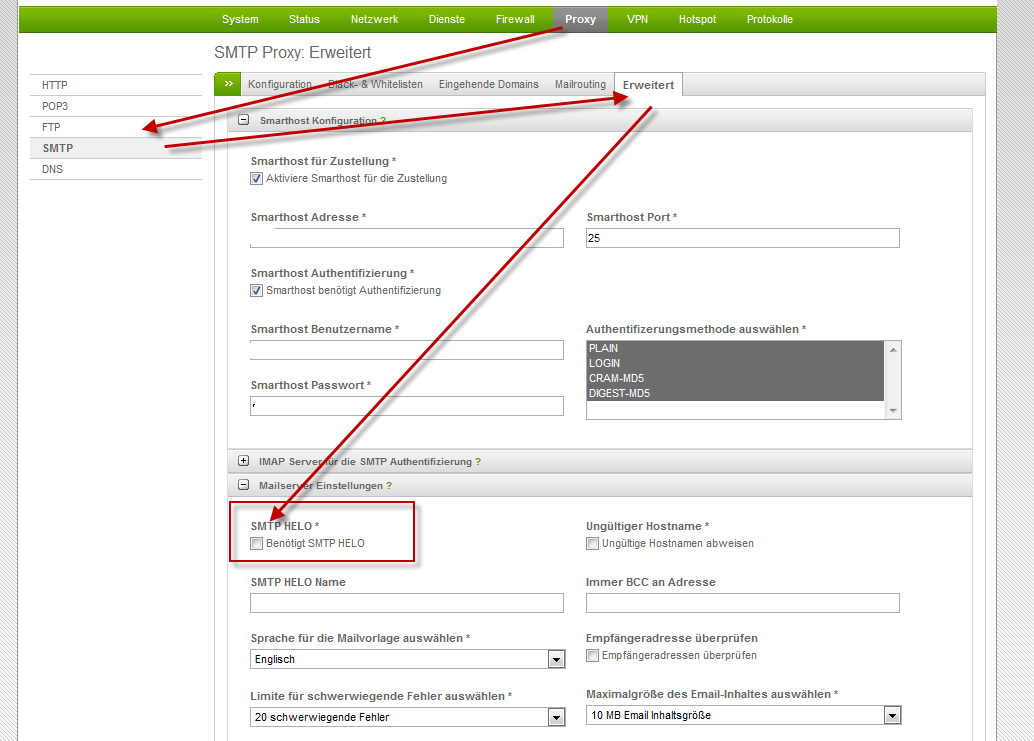Switch to the Mailrouting tab

[x=580, y=85]
